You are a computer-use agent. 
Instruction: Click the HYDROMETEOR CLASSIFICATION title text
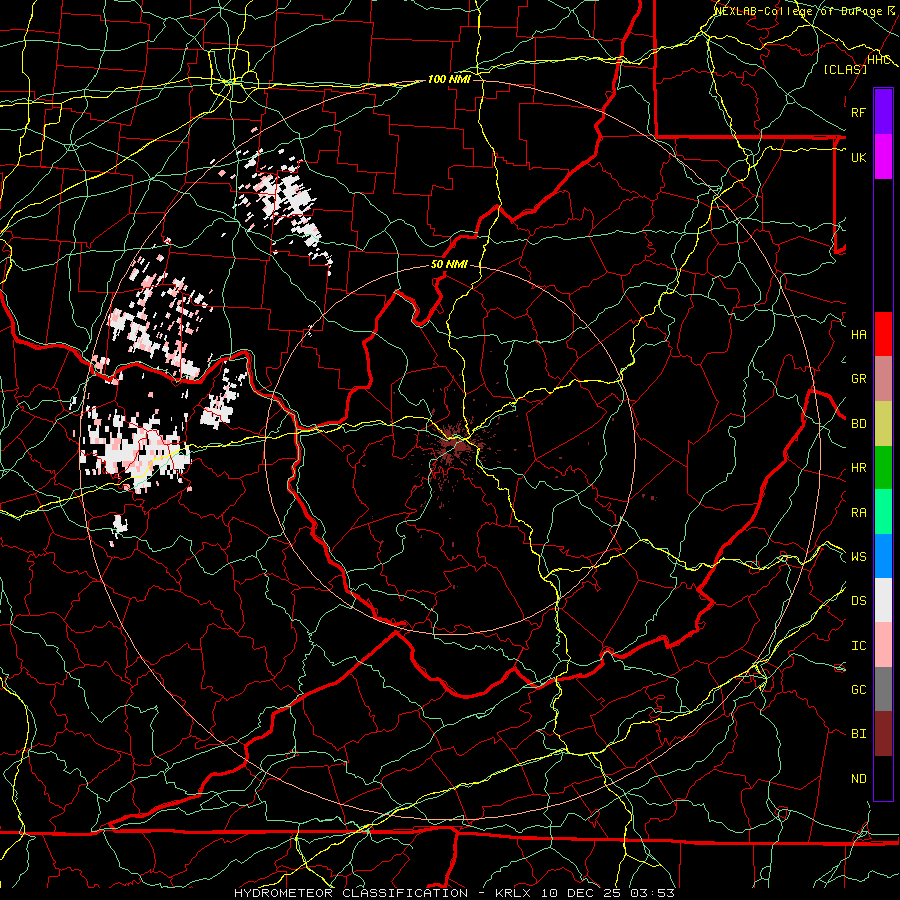coord(351,893)
